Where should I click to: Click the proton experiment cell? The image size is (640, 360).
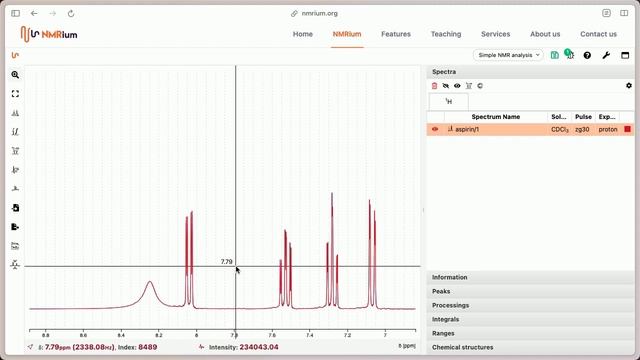coord(608,129)
